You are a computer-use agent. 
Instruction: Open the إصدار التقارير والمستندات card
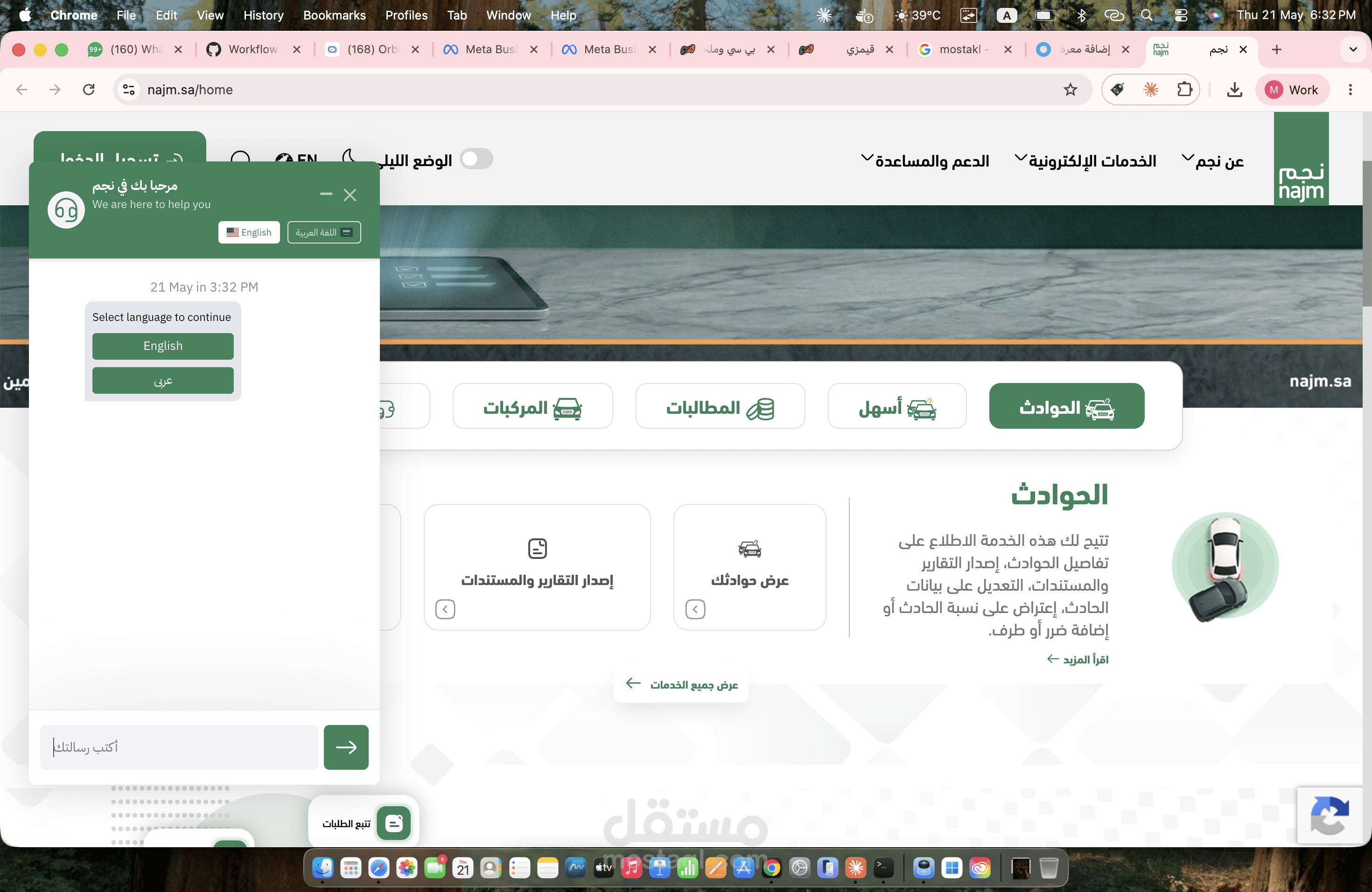(x=537, y=567)
